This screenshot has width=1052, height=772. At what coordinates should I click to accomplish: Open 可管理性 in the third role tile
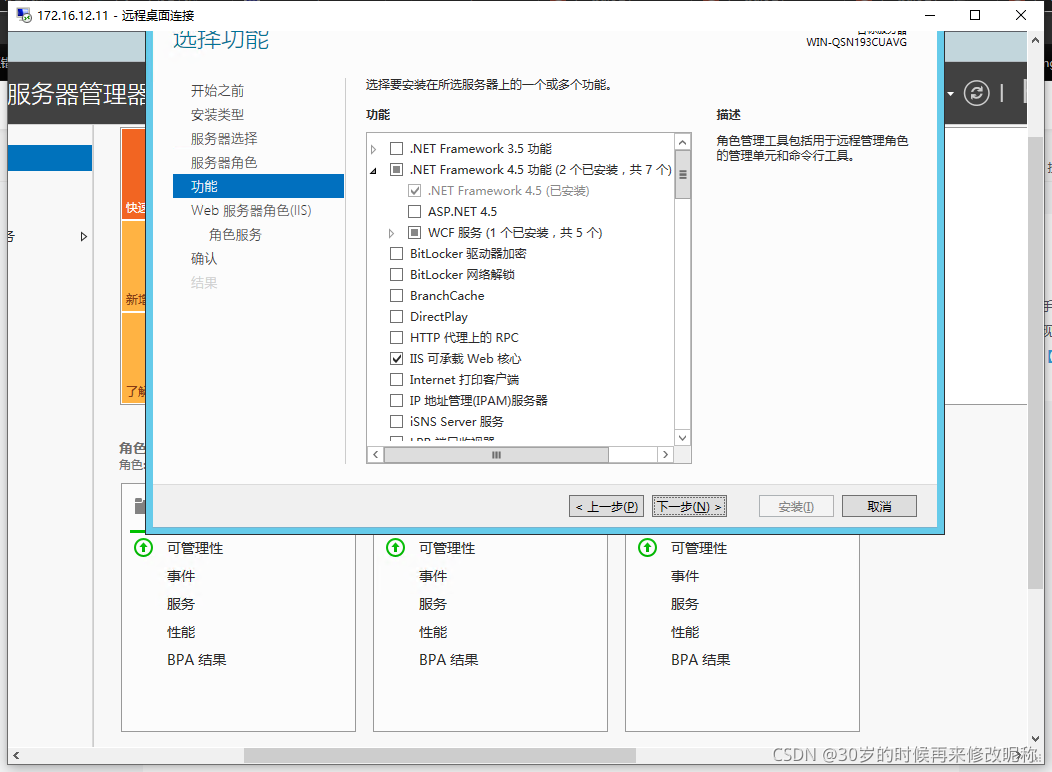tap(699, 549)
